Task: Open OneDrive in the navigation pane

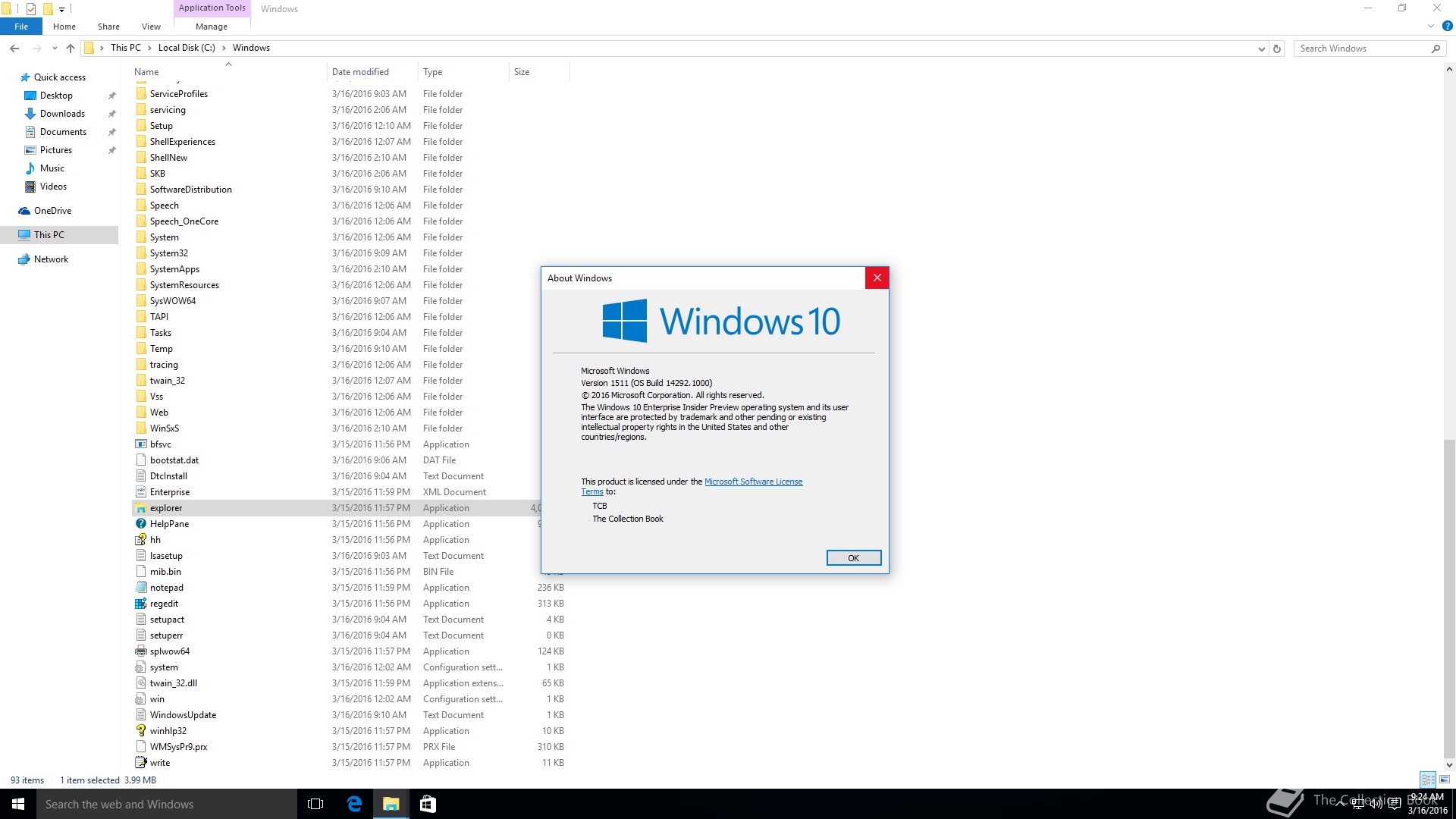Action: [52, 211]
